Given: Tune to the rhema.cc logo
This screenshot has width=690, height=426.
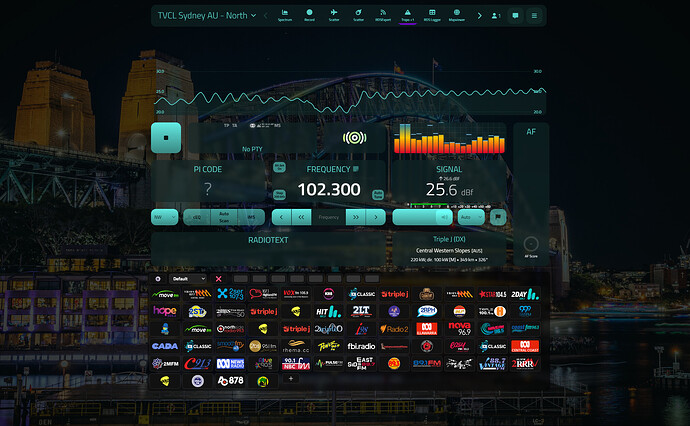Looking at the screenshot, I should click(x=296, y=346).
